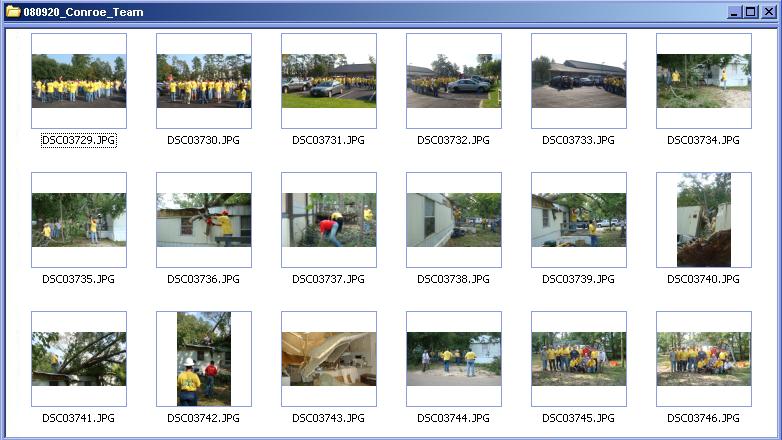
Task: Select the DSC03738.JPG thumbnail image
Action: pos(454,220)
